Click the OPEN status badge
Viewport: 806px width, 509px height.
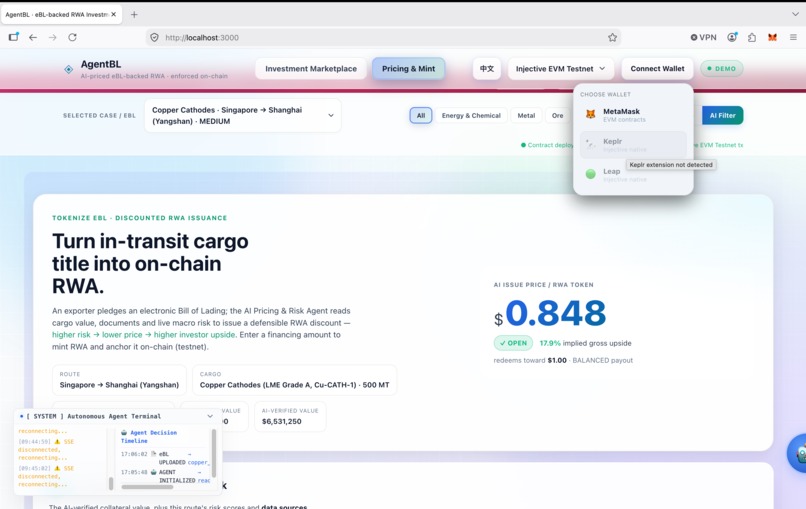513,343
